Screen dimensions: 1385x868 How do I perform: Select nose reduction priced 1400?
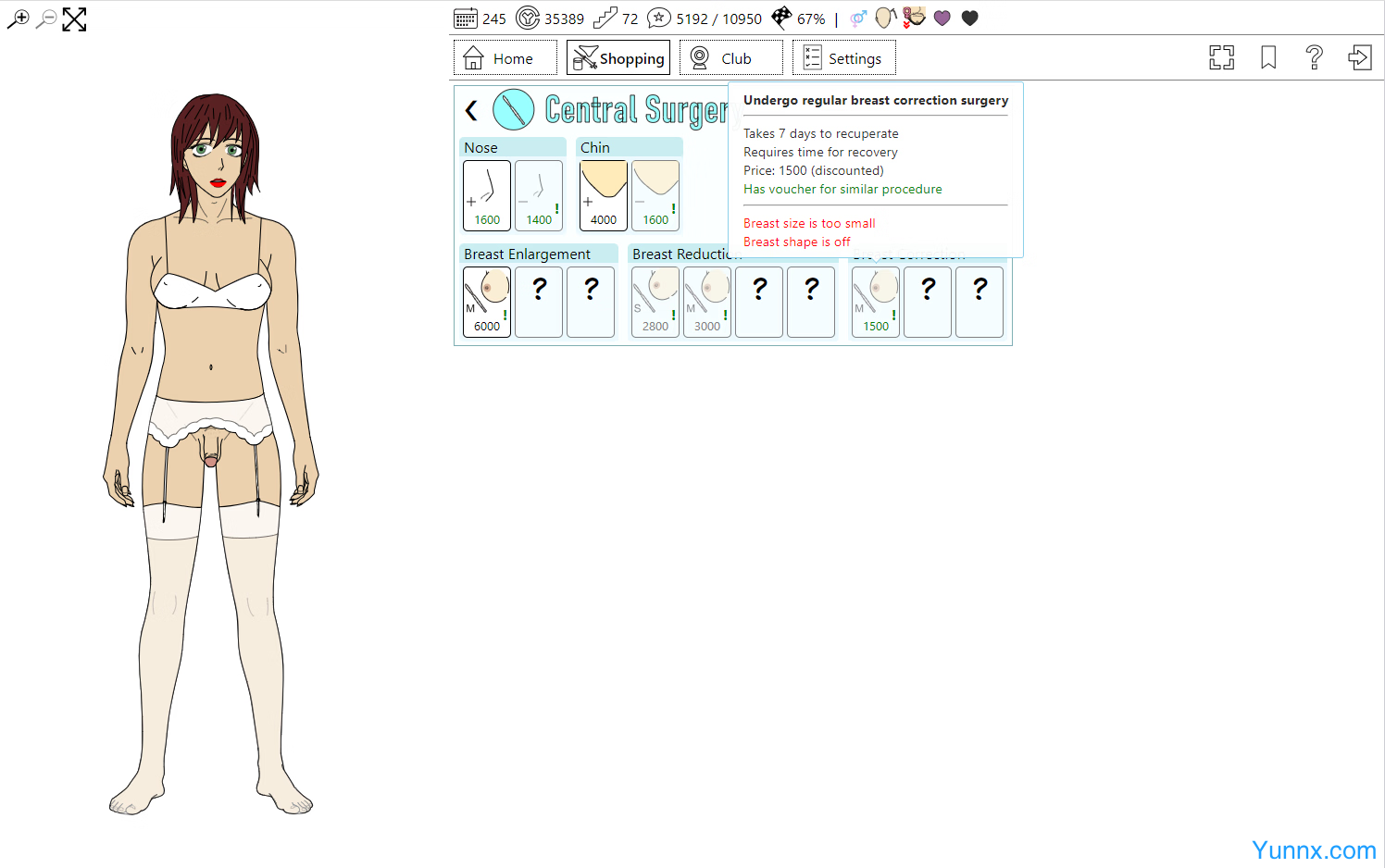[x=539, y=195]
